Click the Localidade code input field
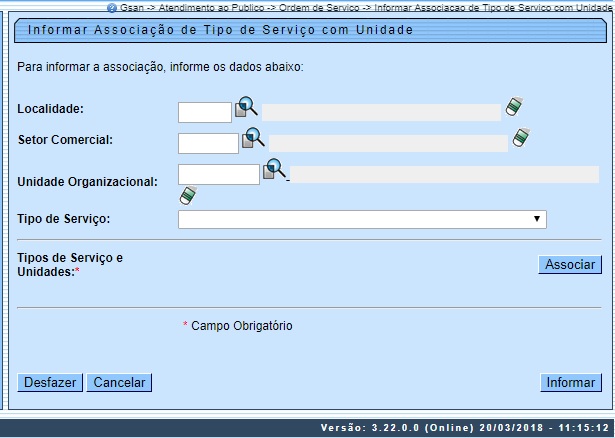Image resolution: width=615 pixels, height=438 pixels. 205,112
